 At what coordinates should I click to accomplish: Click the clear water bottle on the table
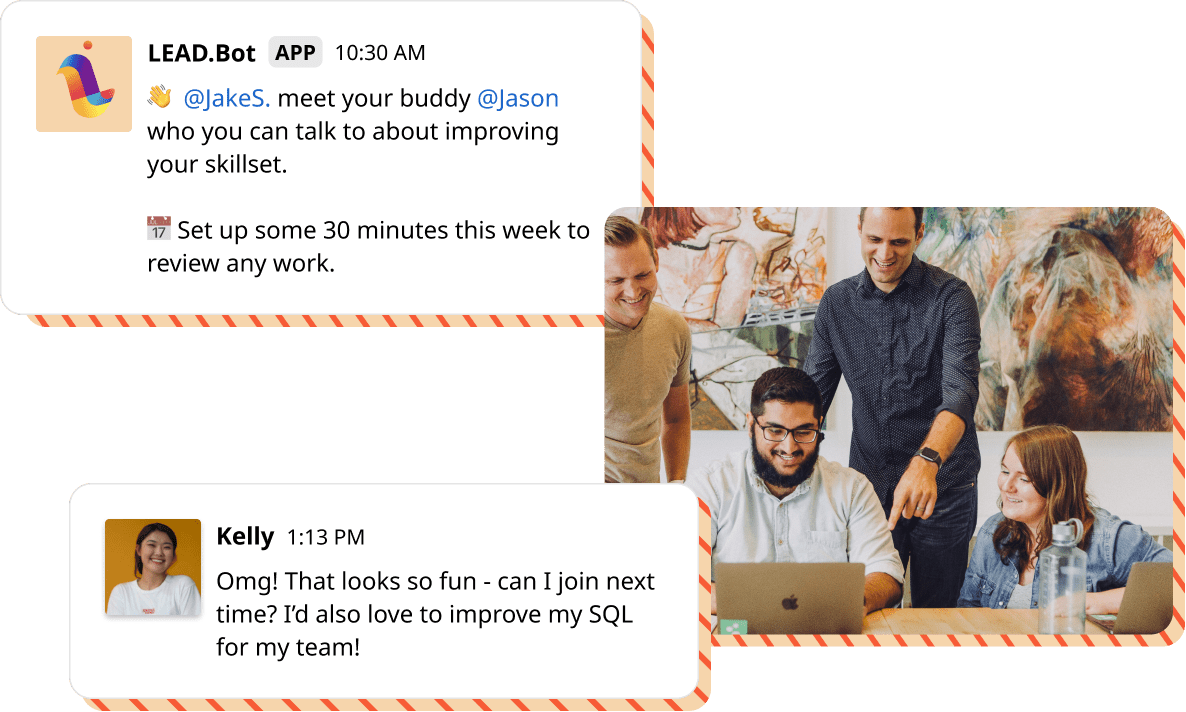[1061, 577]
